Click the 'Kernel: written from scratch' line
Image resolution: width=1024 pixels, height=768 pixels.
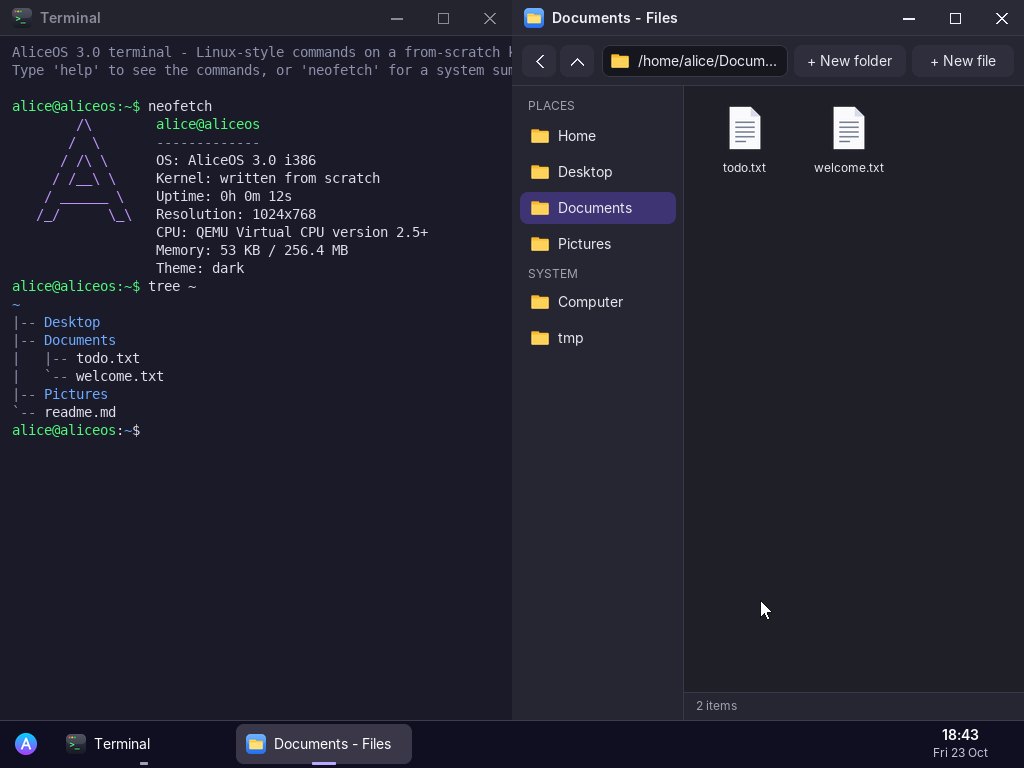(268, 178)
